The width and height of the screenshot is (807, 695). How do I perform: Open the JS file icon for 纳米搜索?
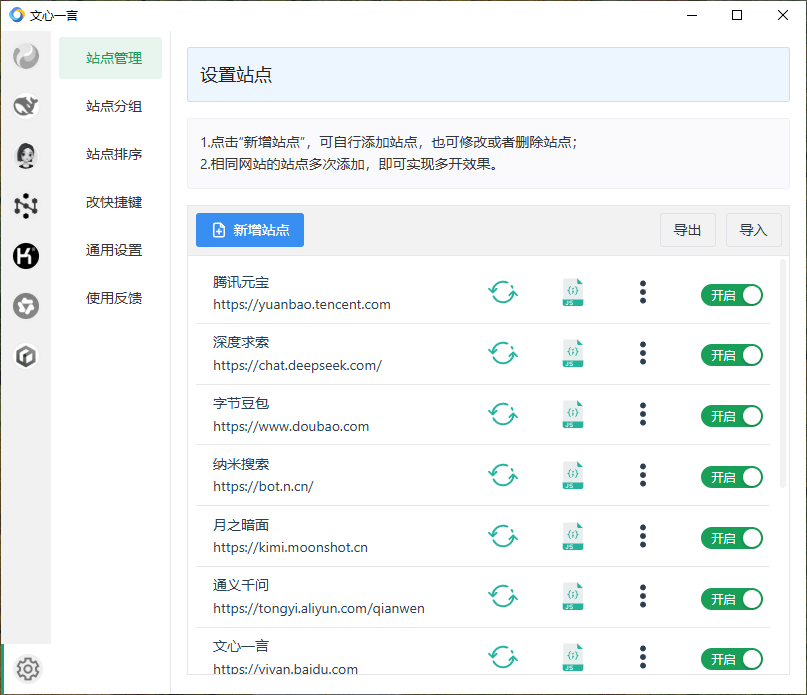click(573, 475)
